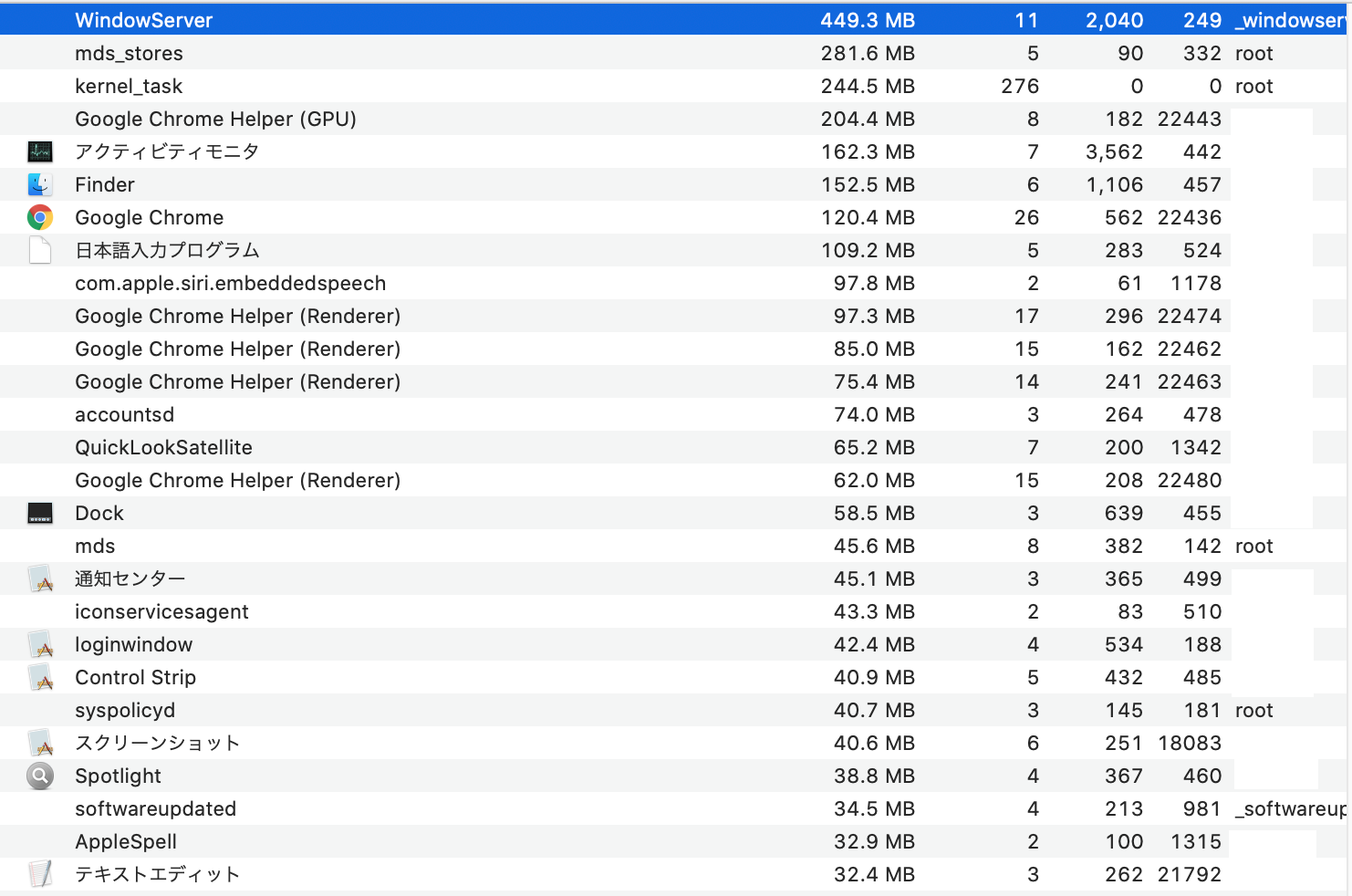The width and height of the screenshot is (1352, 896).
Task: Click the 45.6 MB memory value
Action: [x=874, y=546]
